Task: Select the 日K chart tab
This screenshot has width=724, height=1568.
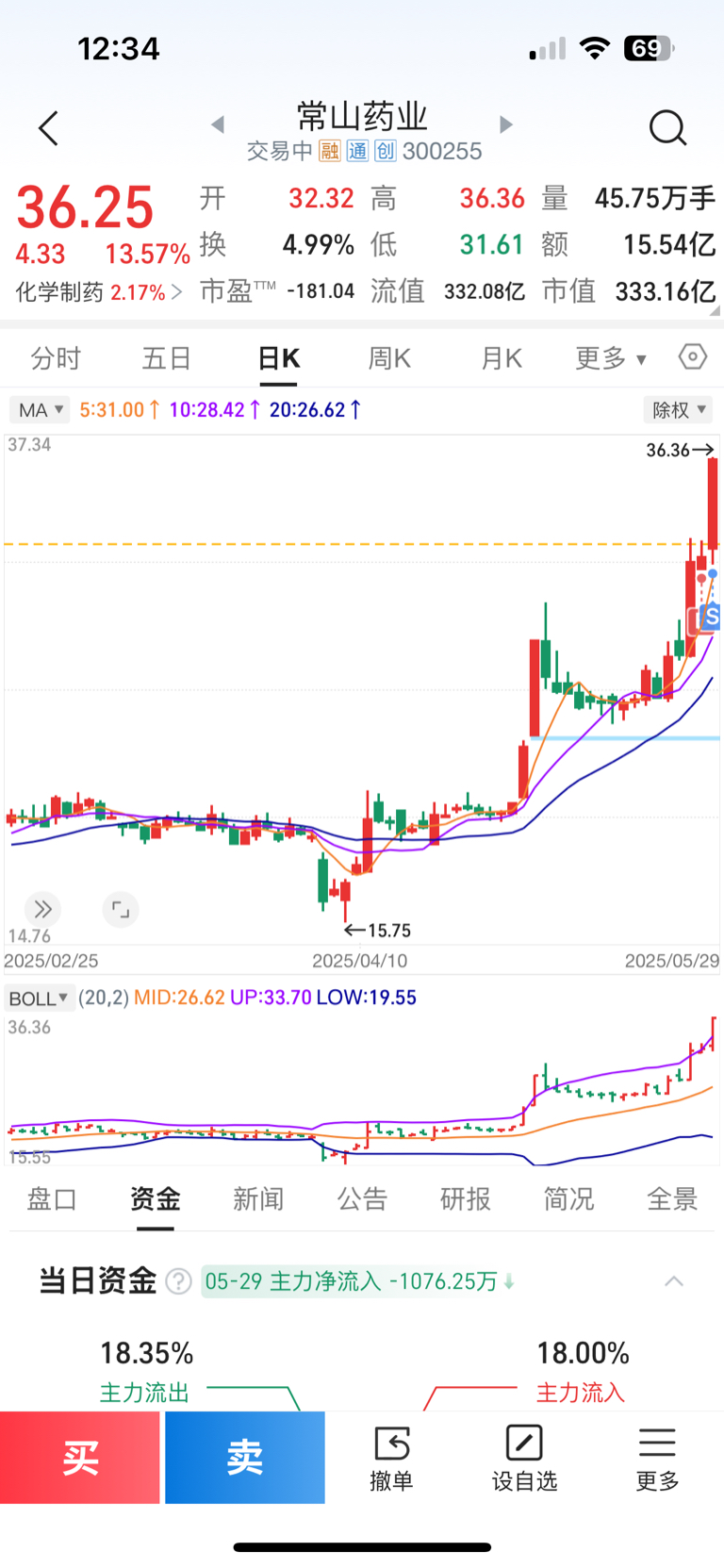Action: 278,358
